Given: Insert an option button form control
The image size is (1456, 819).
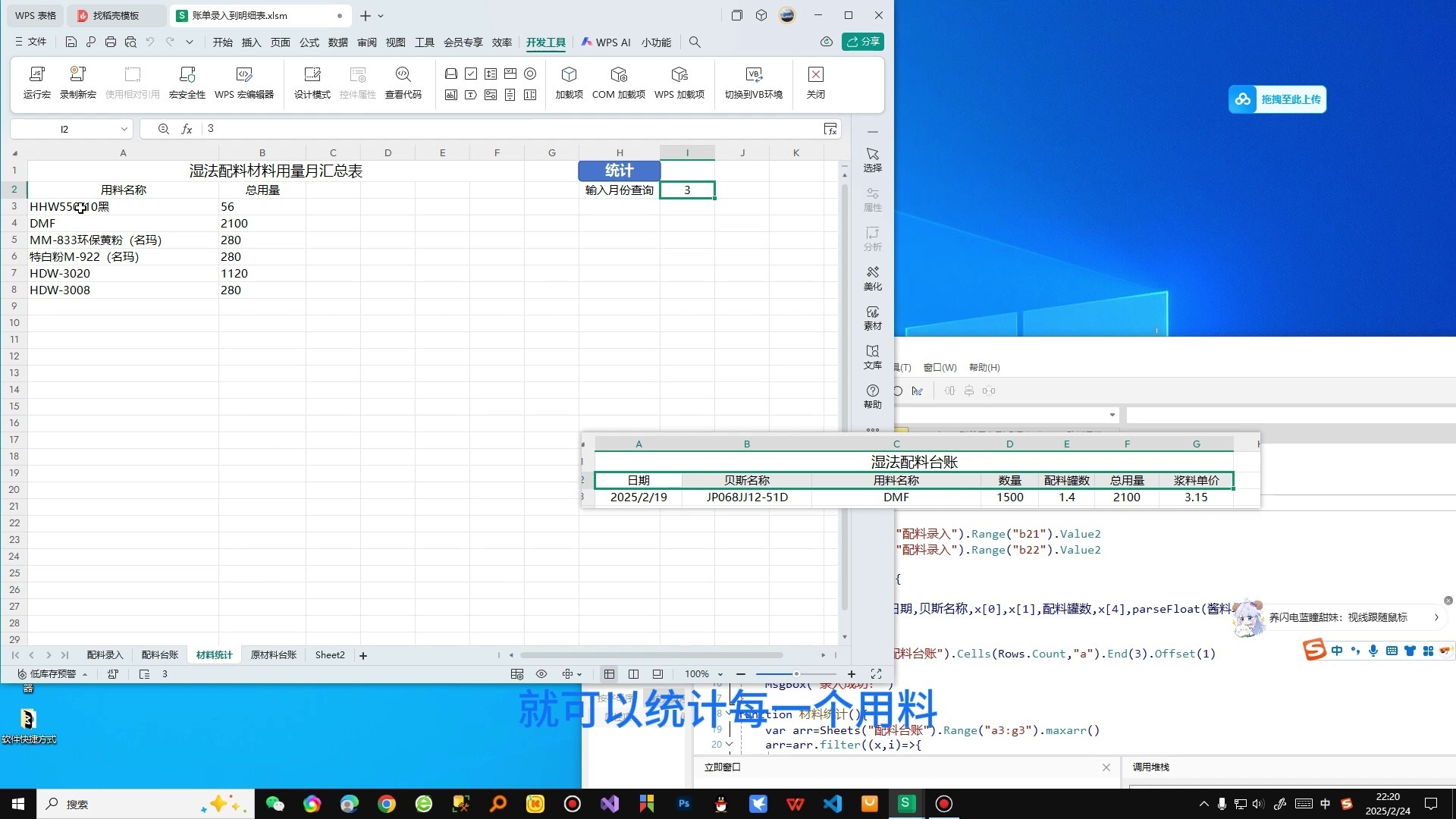Looking at the screenshot, I should tap(530, 74).
